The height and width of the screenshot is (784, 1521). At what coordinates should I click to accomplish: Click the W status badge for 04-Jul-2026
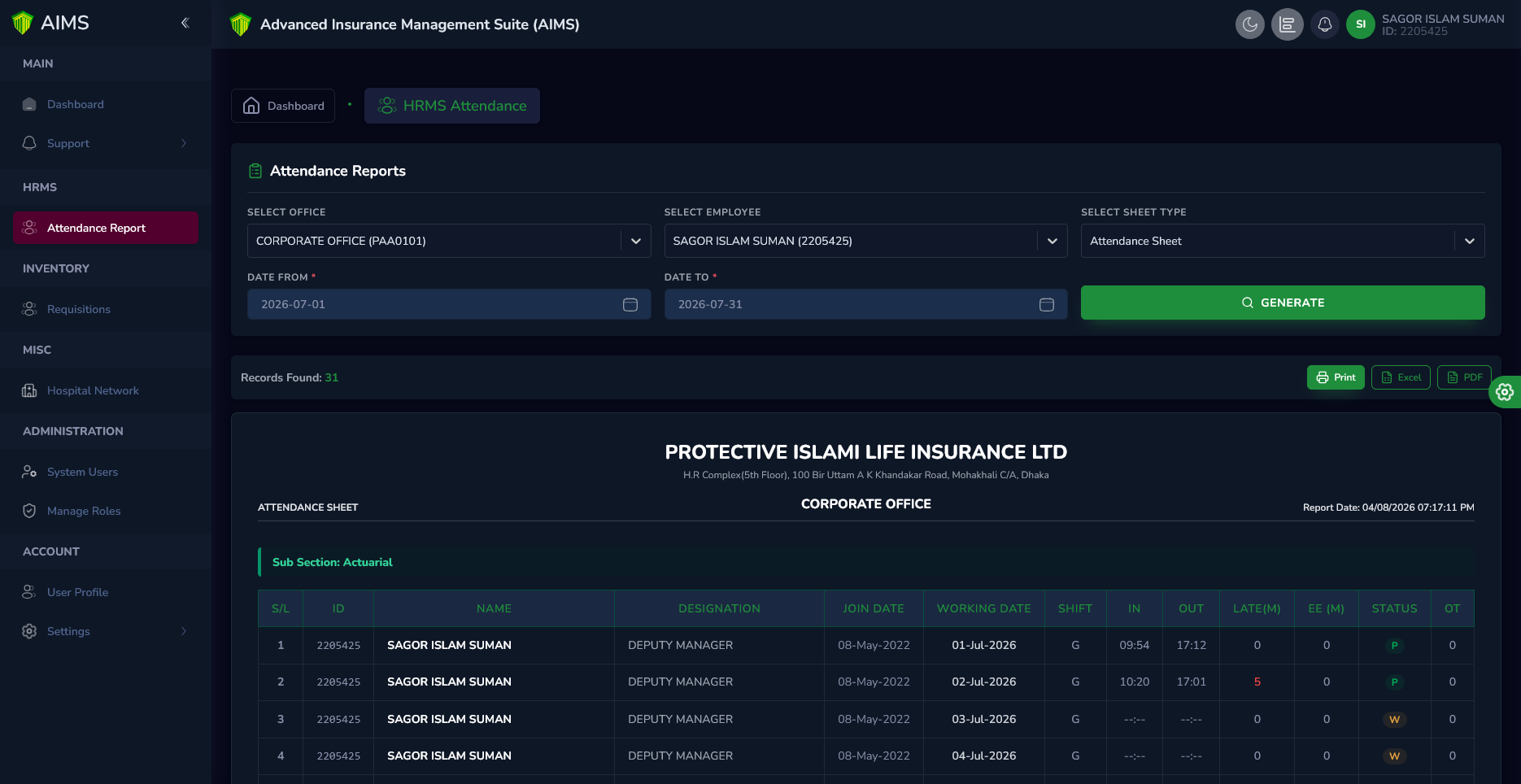tap(1394, 756)
